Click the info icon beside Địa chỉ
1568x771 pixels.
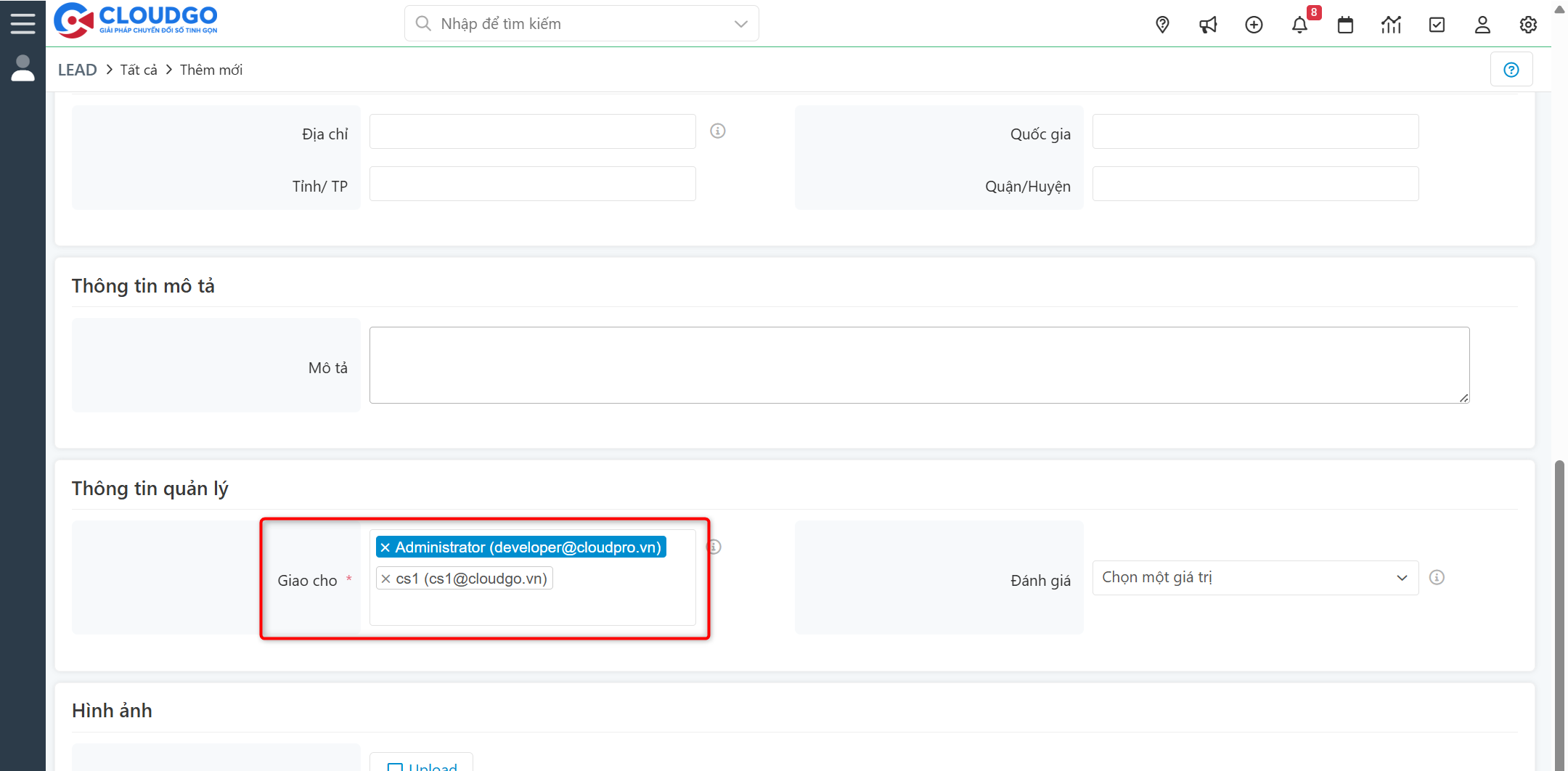[x=717, y=131]
